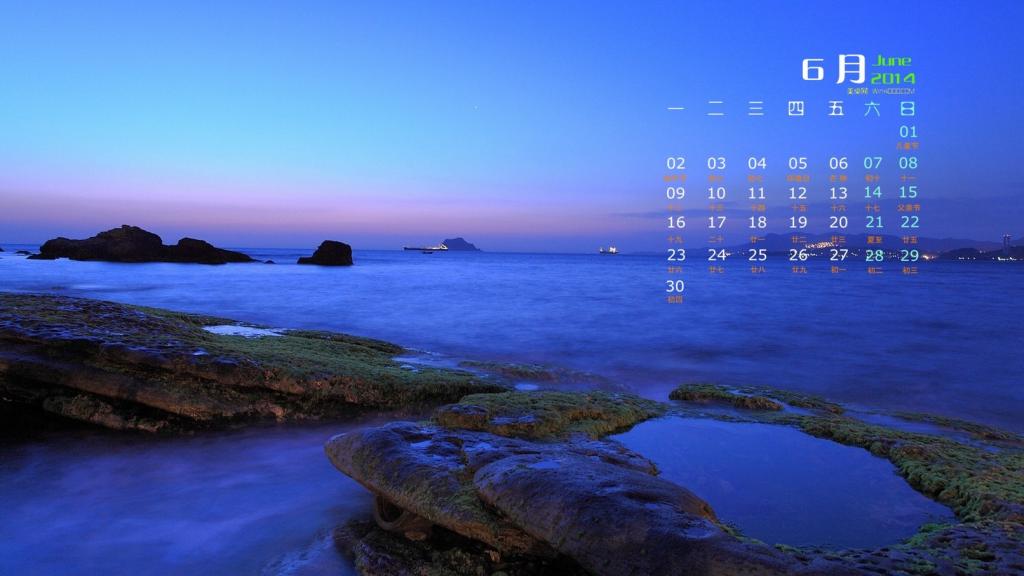
Task: Click the date 01 on the calendar
Action: click(907, 132)
